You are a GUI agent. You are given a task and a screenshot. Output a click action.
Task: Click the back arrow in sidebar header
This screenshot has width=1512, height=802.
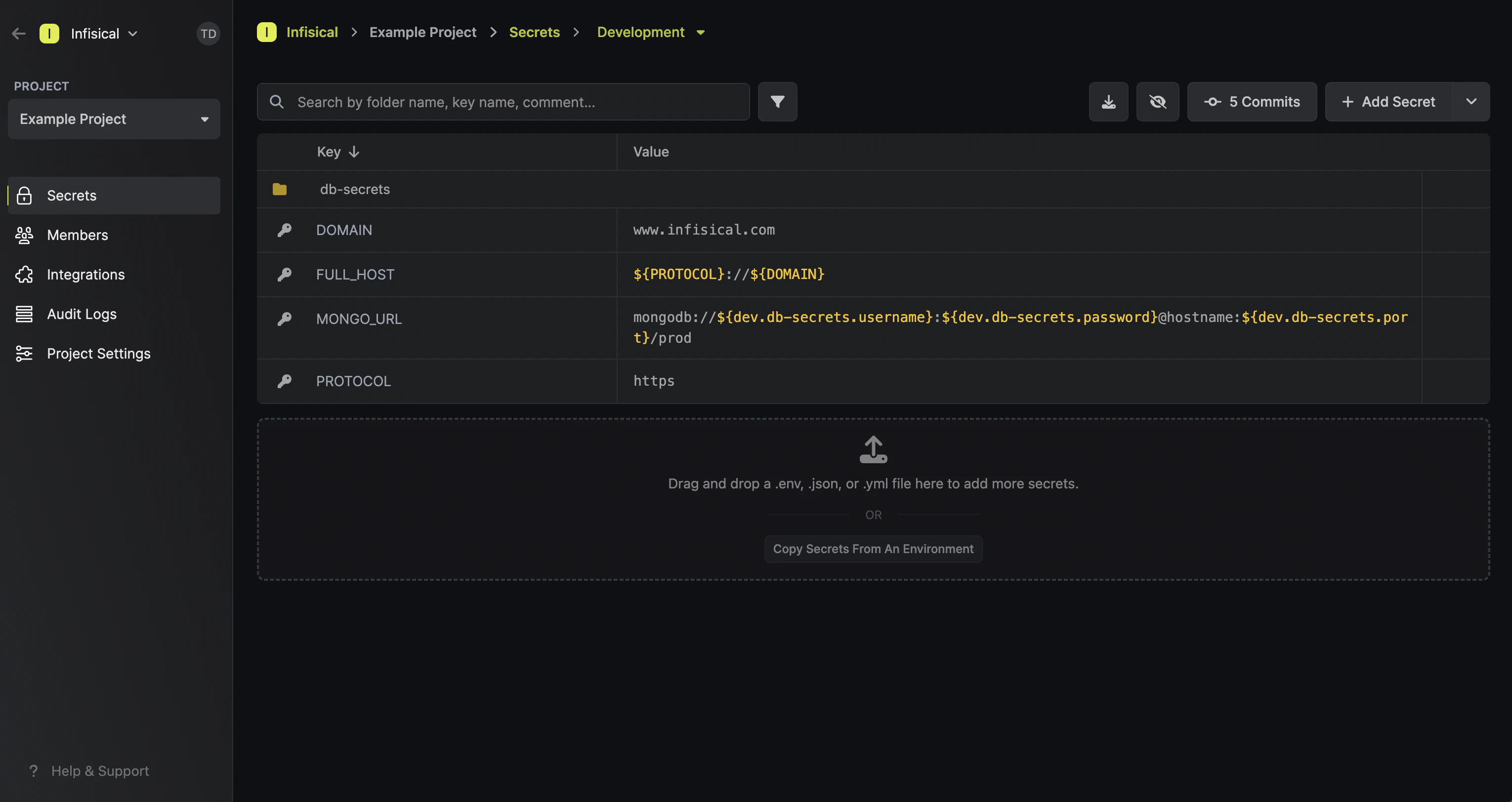click(19, 34)
